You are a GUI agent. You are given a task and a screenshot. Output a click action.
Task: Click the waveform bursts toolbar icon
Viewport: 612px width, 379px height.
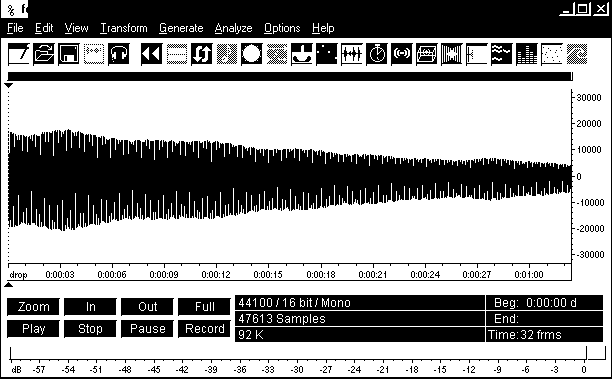coord(352,54)
